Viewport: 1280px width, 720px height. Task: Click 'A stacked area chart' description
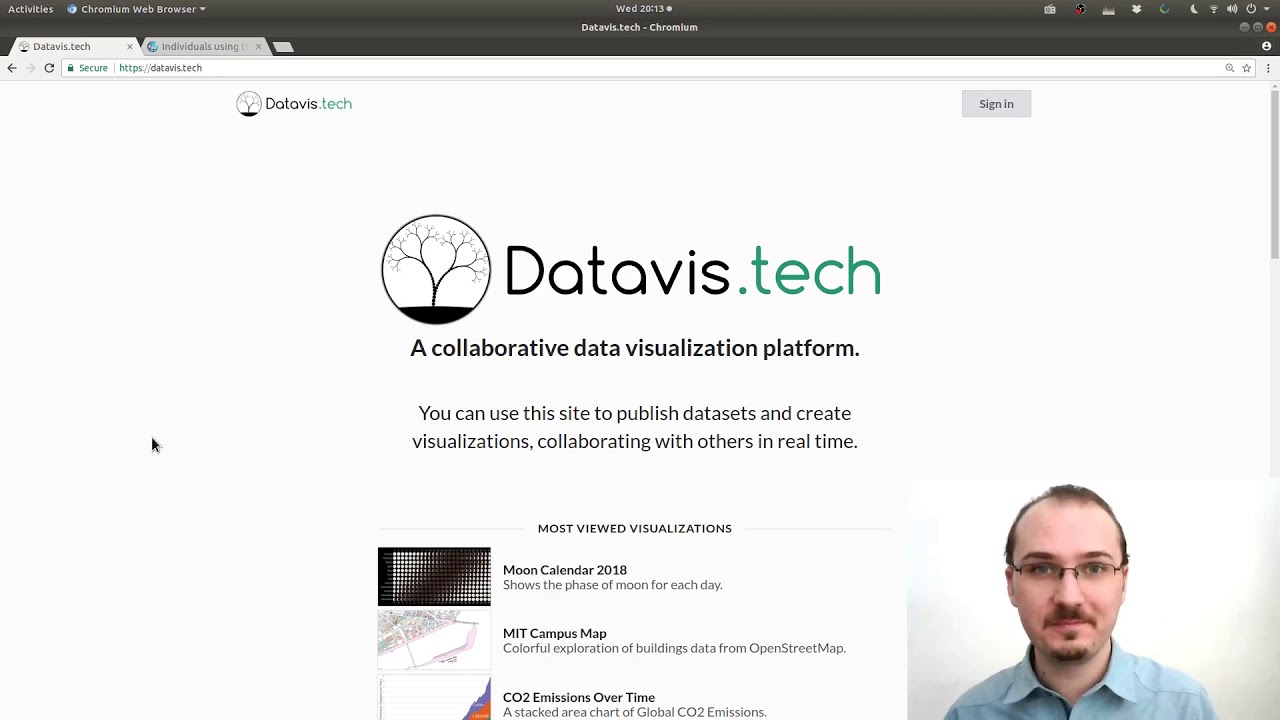635,712
